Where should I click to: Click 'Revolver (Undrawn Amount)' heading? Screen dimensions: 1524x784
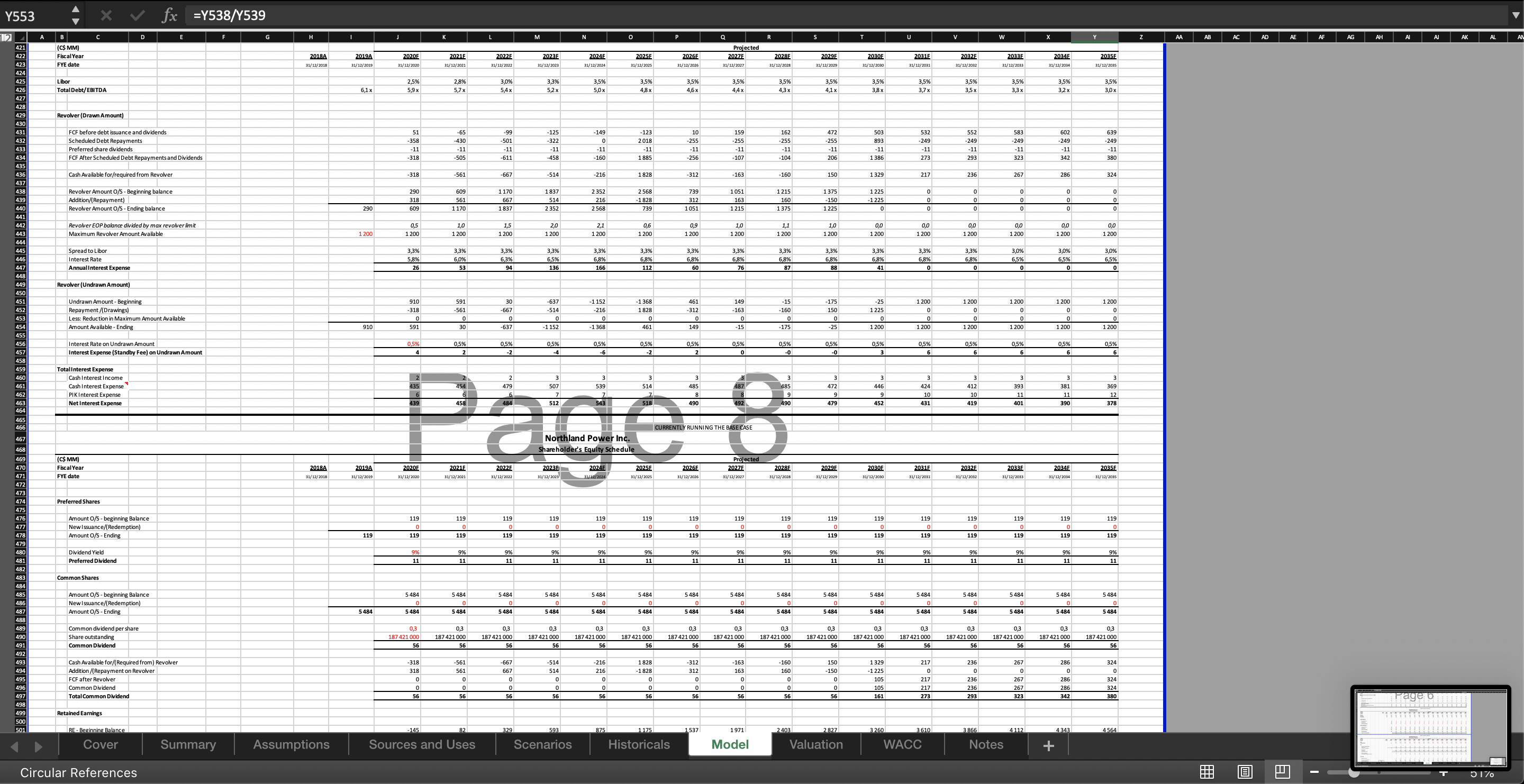coord(94,285)
